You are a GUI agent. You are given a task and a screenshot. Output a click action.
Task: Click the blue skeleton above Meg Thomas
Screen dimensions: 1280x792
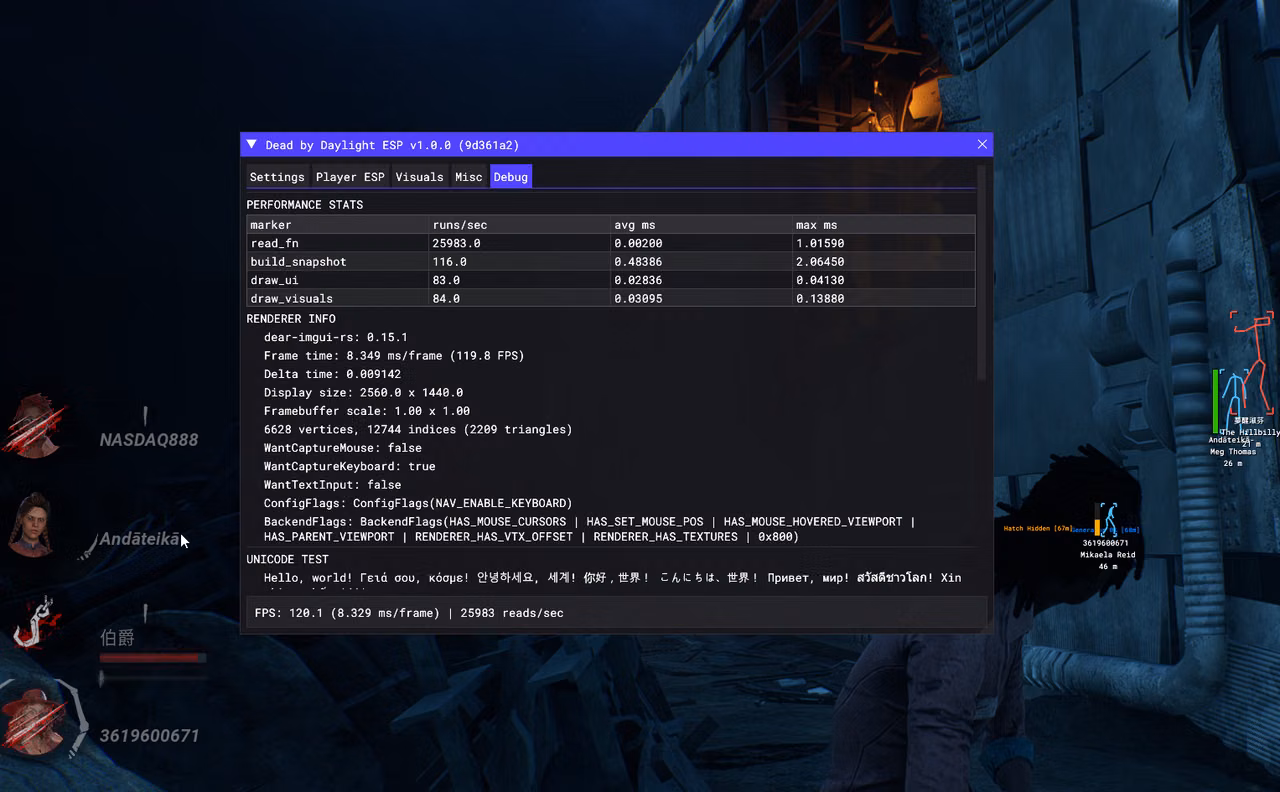coord(1233,401)
